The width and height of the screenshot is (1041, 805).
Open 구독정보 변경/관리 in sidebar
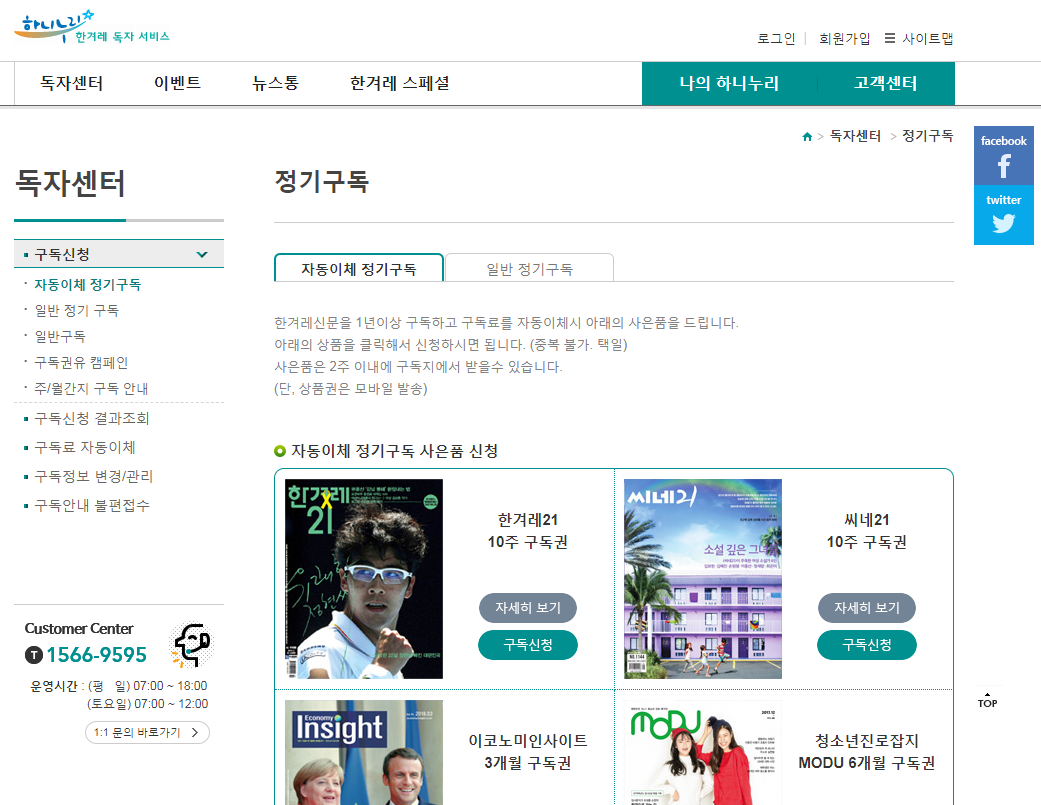[x=94, y=476]
